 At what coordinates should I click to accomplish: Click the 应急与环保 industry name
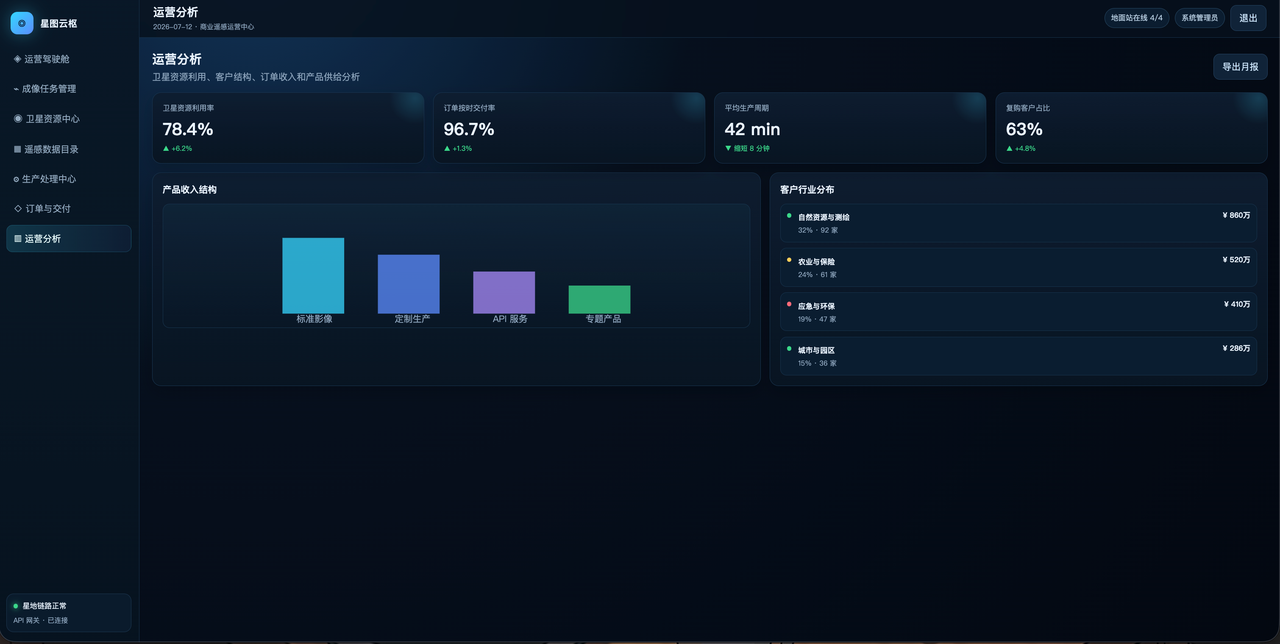coord(816,306)
